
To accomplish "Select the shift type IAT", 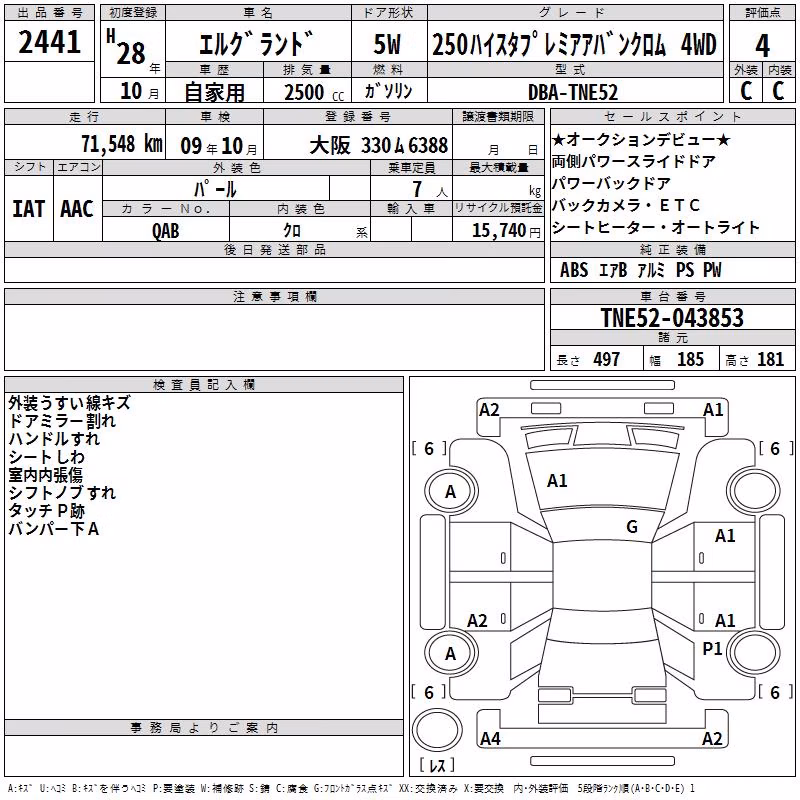I will click(29, 209).
